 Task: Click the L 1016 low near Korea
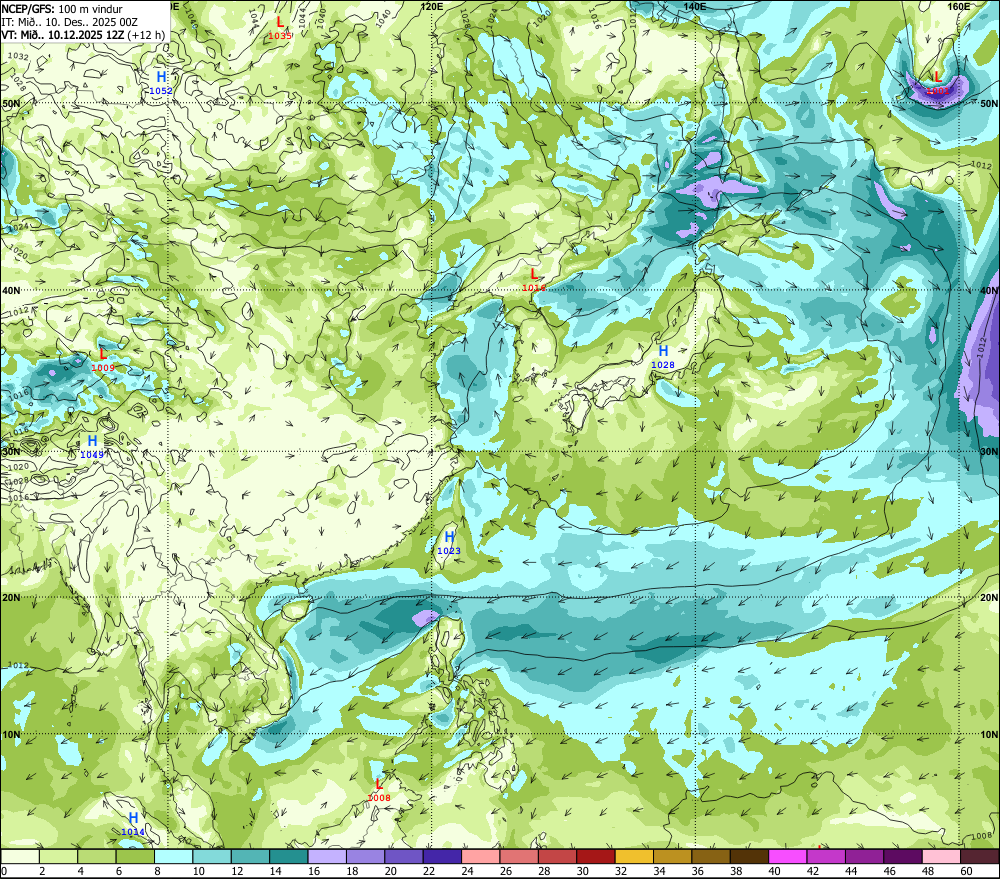tap(534, 281)
